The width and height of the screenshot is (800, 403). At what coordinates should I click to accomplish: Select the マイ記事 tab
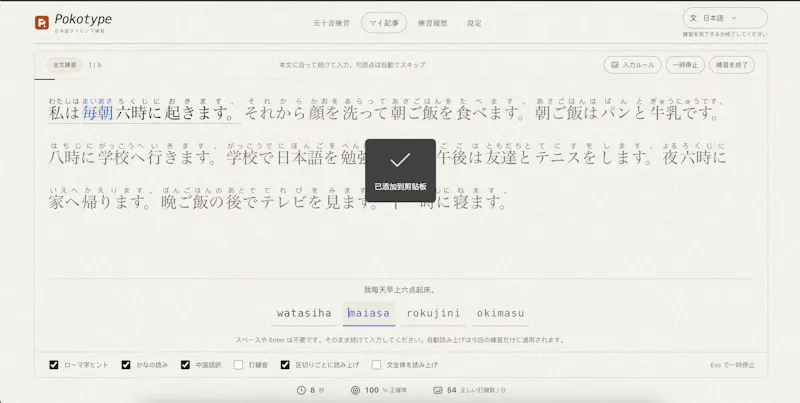(384, 23)
